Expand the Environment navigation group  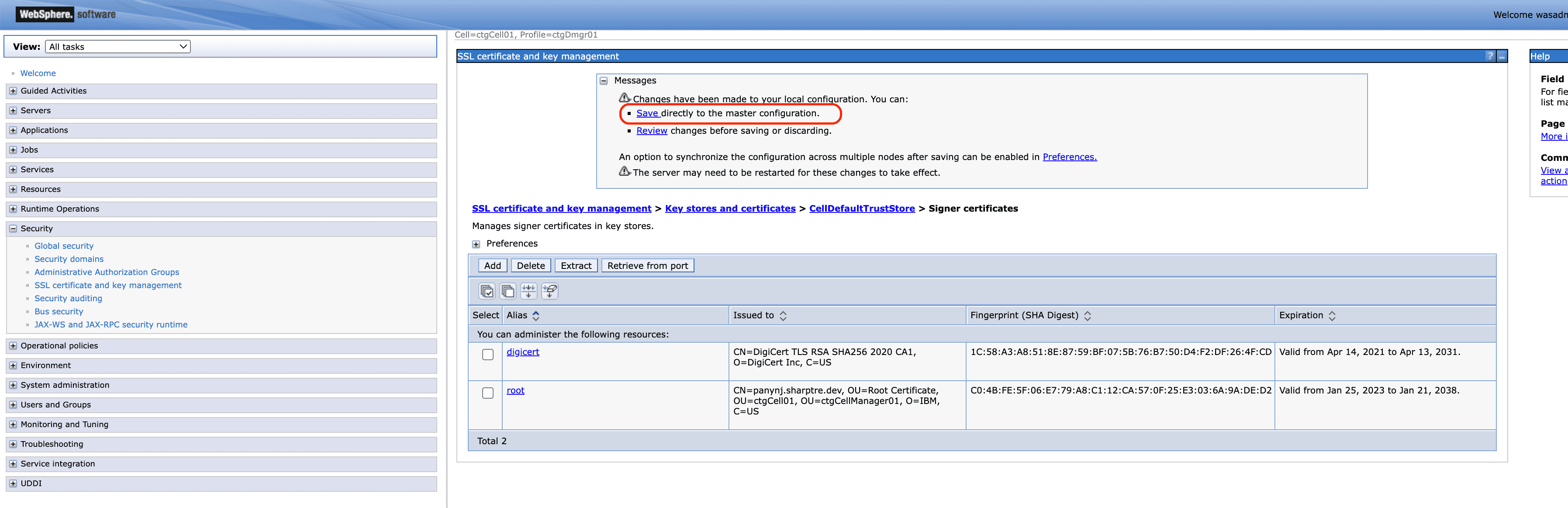[x=13, y=365]
